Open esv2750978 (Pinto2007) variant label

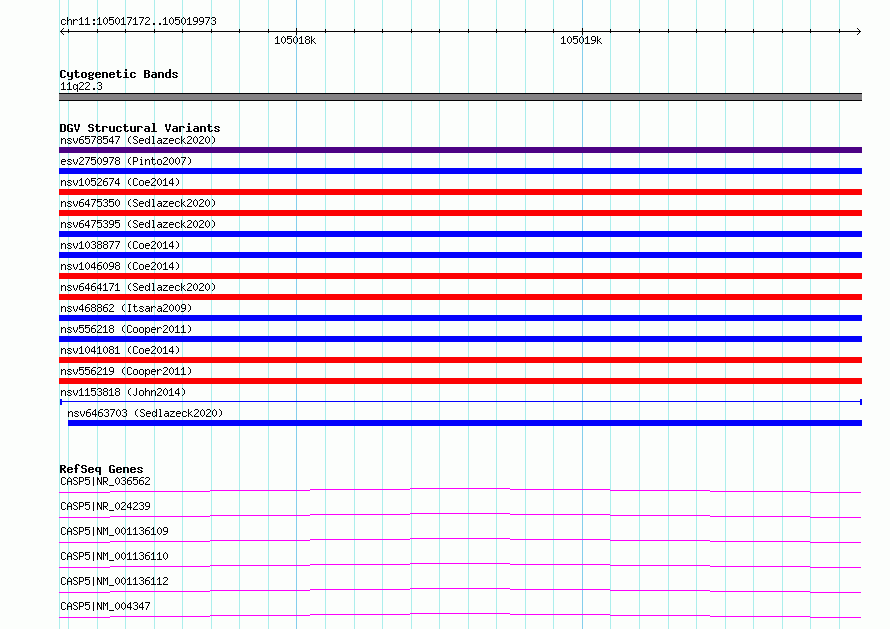pyautogui.click(x=126, y=161)
